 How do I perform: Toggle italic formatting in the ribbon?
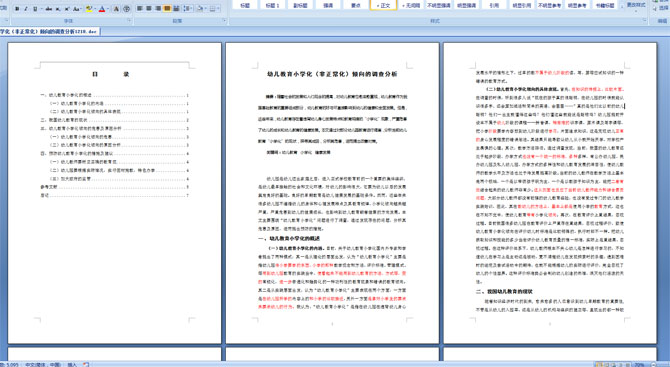point(26,9)
